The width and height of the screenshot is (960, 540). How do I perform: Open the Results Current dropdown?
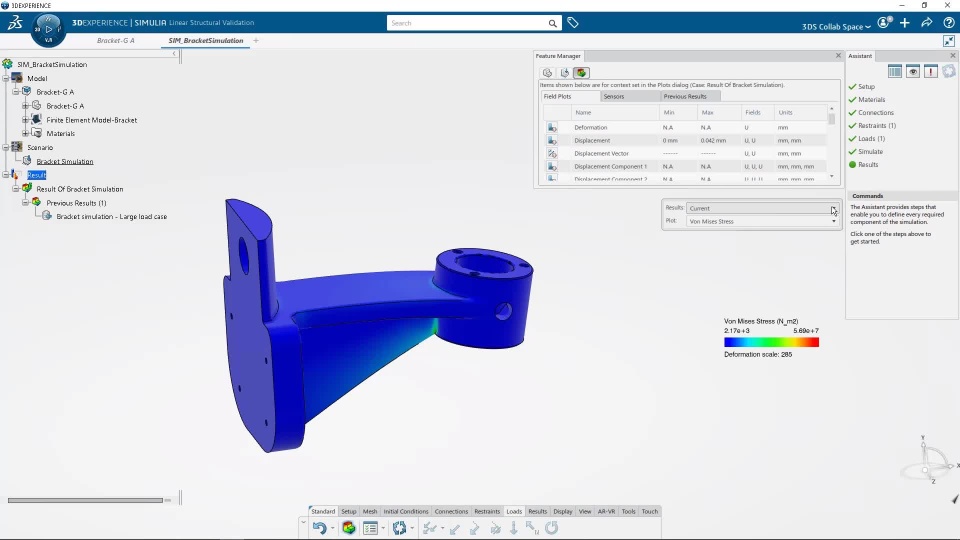pyautogui.click(x=762, y=208)
